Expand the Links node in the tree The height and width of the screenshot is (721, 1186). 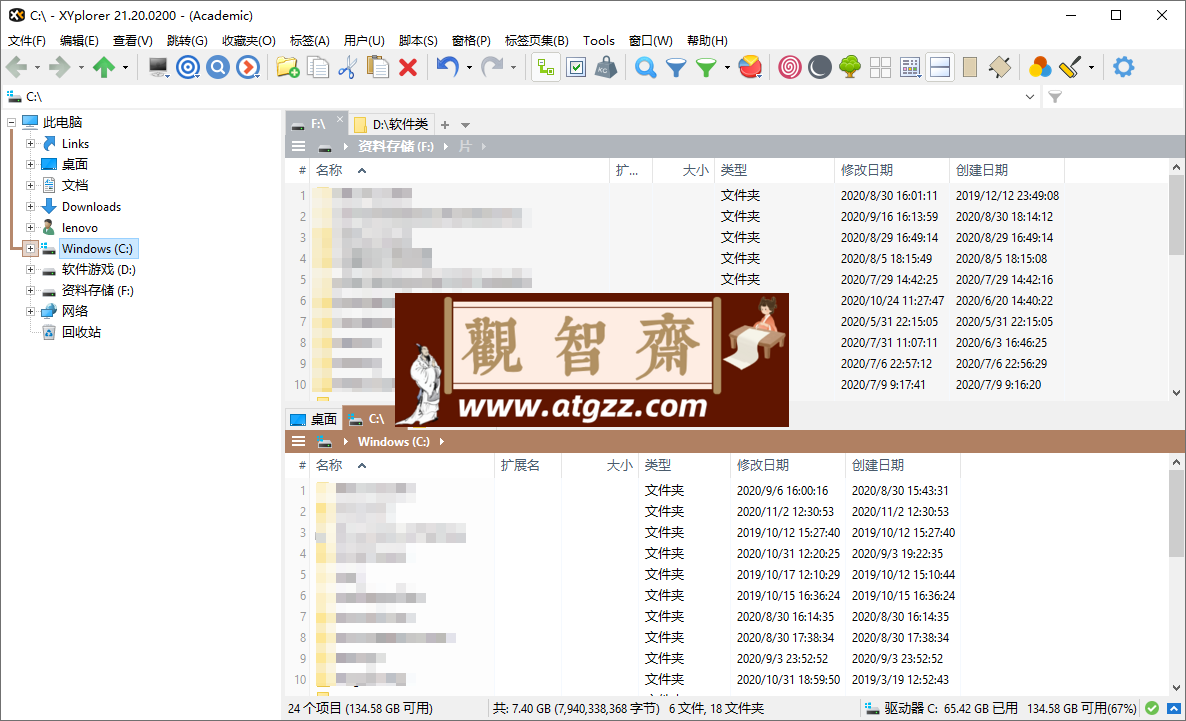30,143
